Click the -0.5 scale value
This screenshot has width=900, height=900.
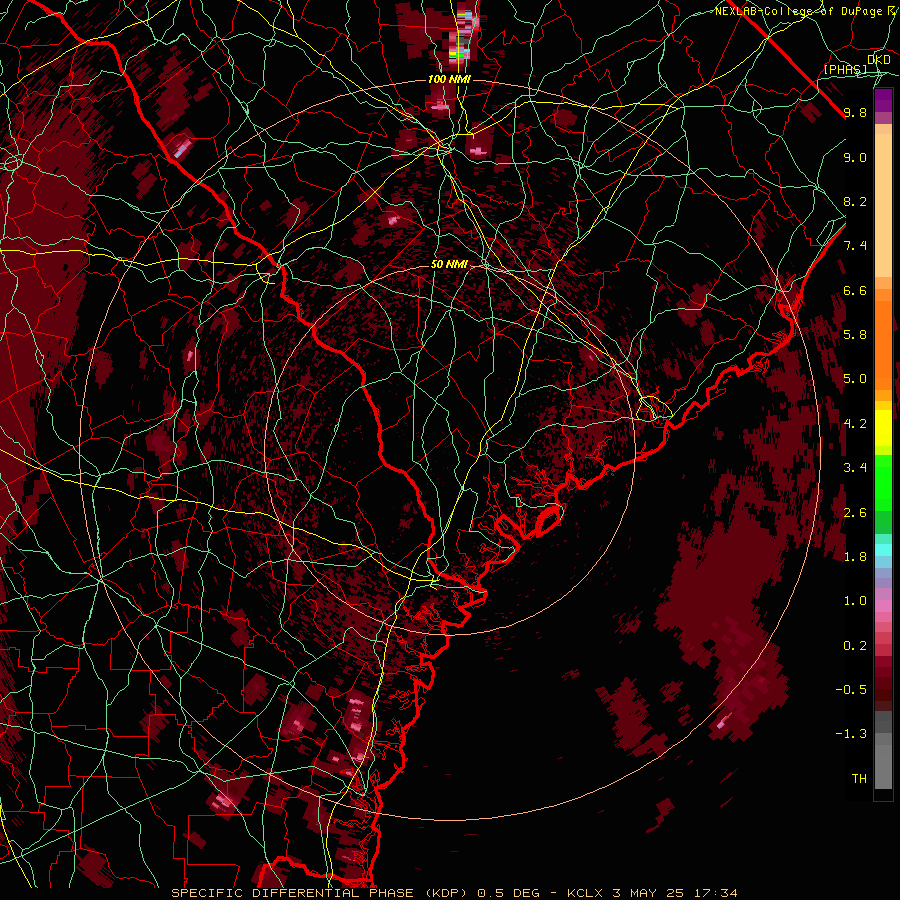tap(851, 690)
